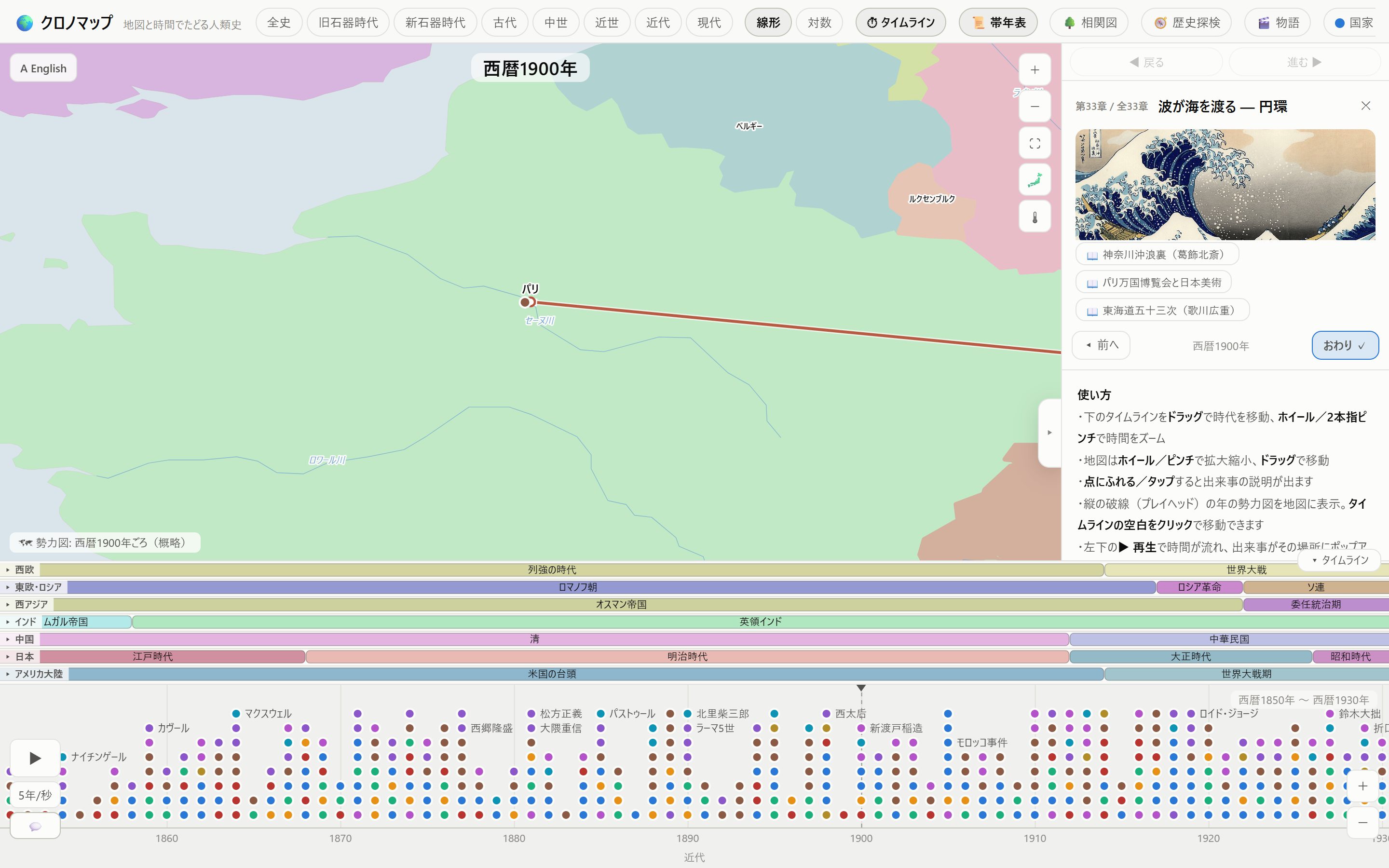Image resolution: width=1389 pixels, height=868 pixels.
Task: Open 東海道五十三次（歌川広重）reference link
Action: coord(1162,311)
